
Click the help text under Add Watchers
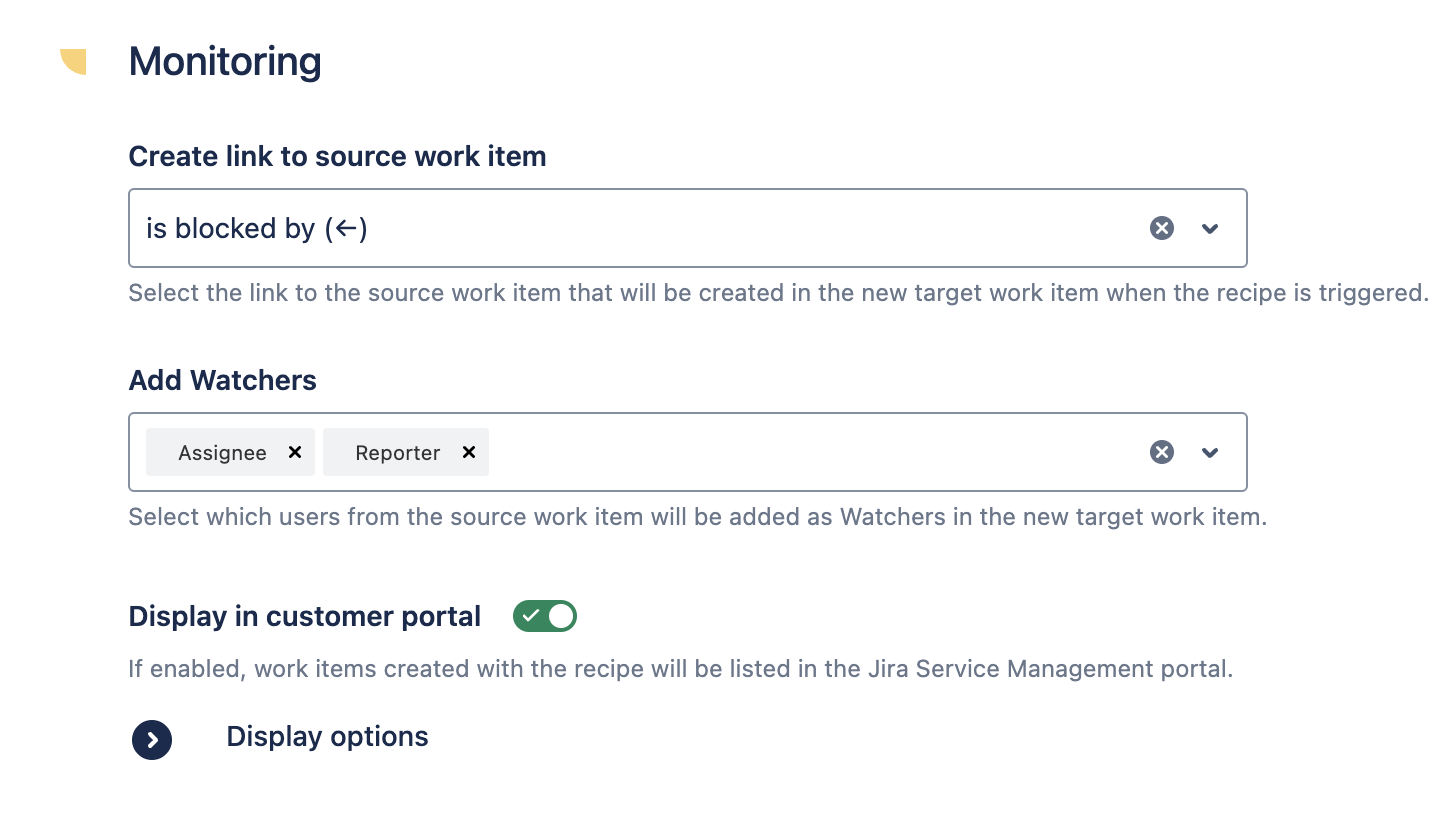pyautogui.click(x=698, y=518)
